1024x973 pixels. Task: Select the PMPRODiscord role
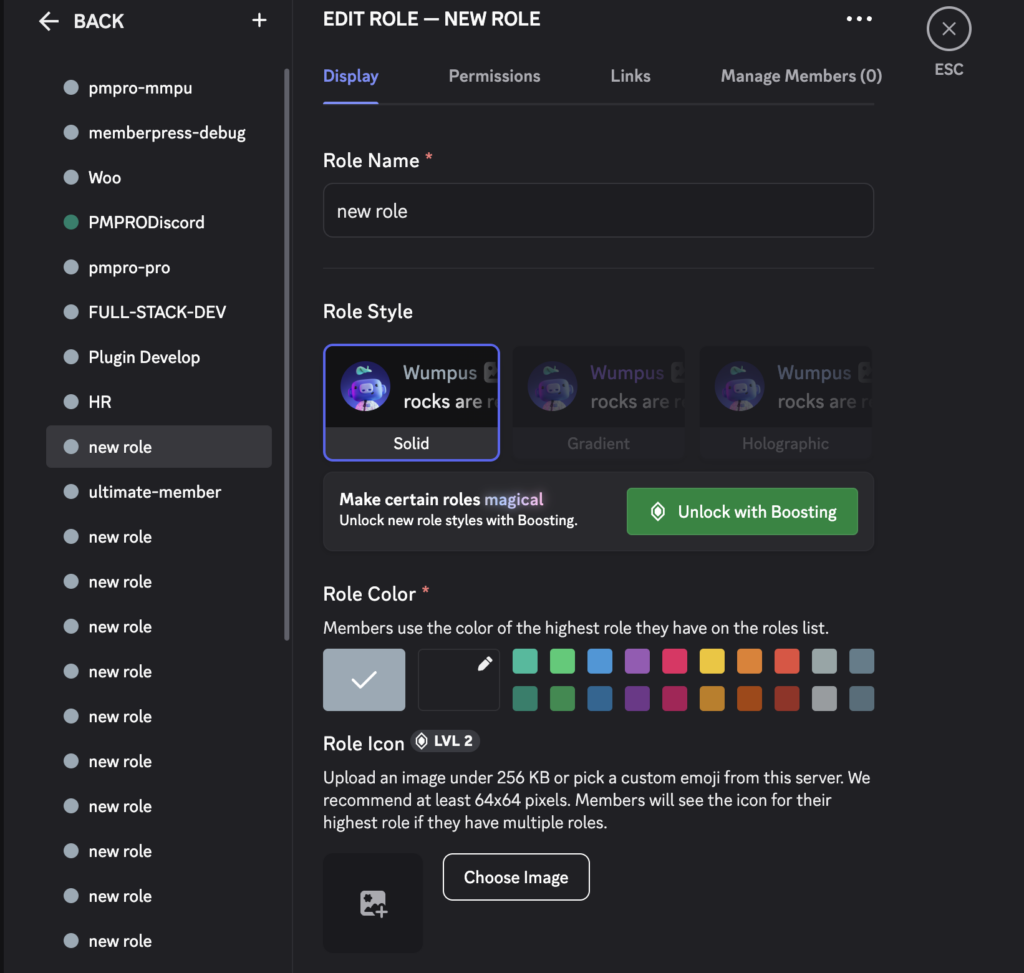pyautogui.click(x=159, y=222)
